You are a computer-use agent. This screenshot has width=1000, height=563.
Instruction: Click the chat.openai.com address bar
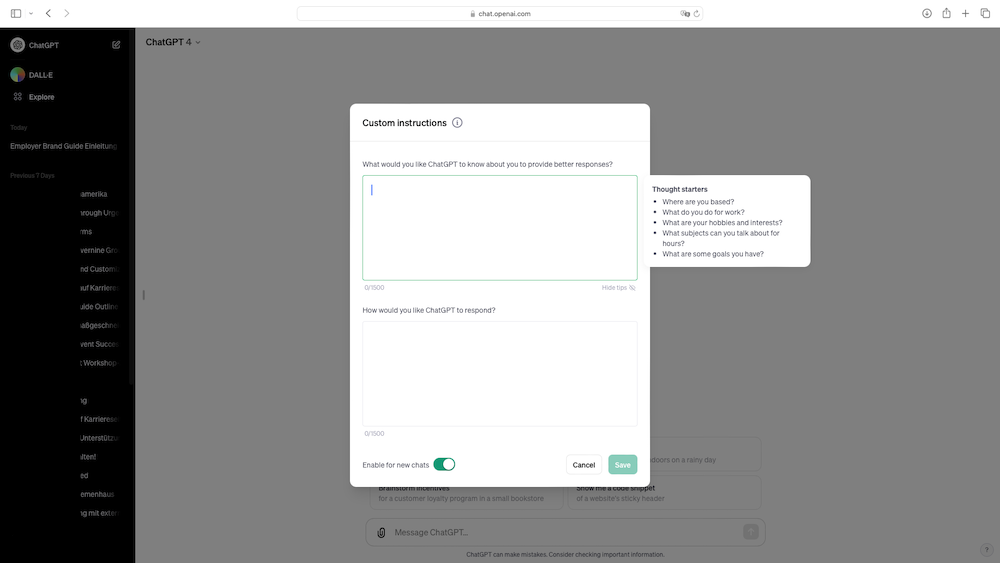click(499, 13)
